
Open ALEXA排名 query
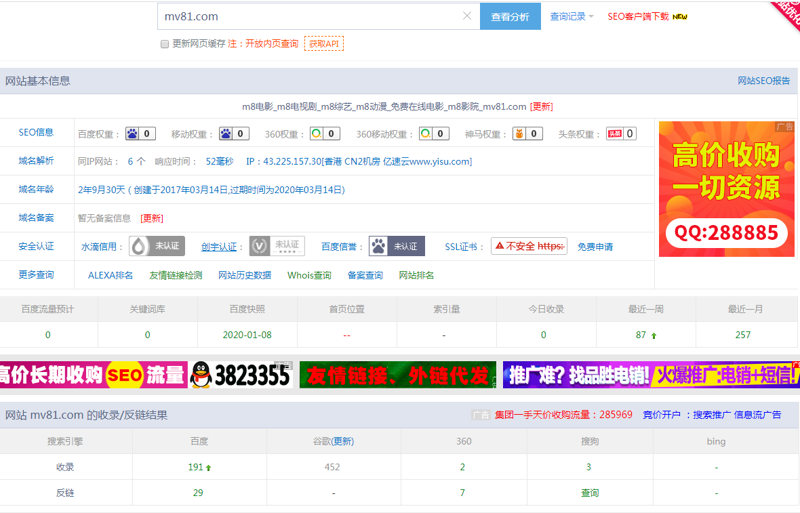click(110, 275)
